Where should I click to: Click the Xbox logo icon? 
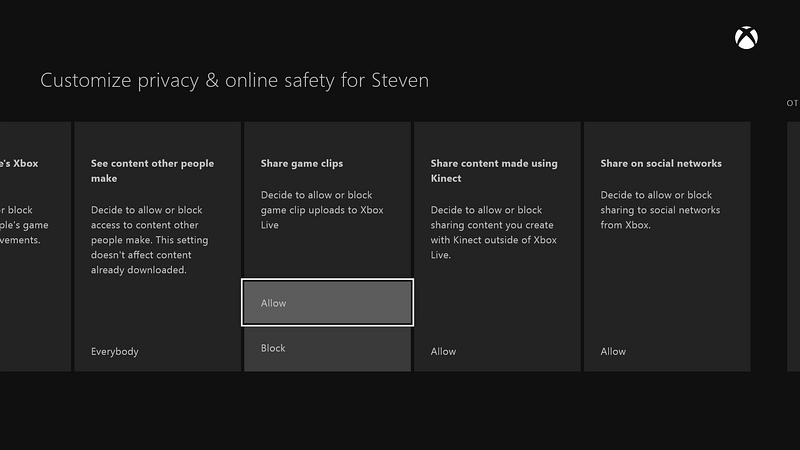pyautogui.click(x=746, y=38)
